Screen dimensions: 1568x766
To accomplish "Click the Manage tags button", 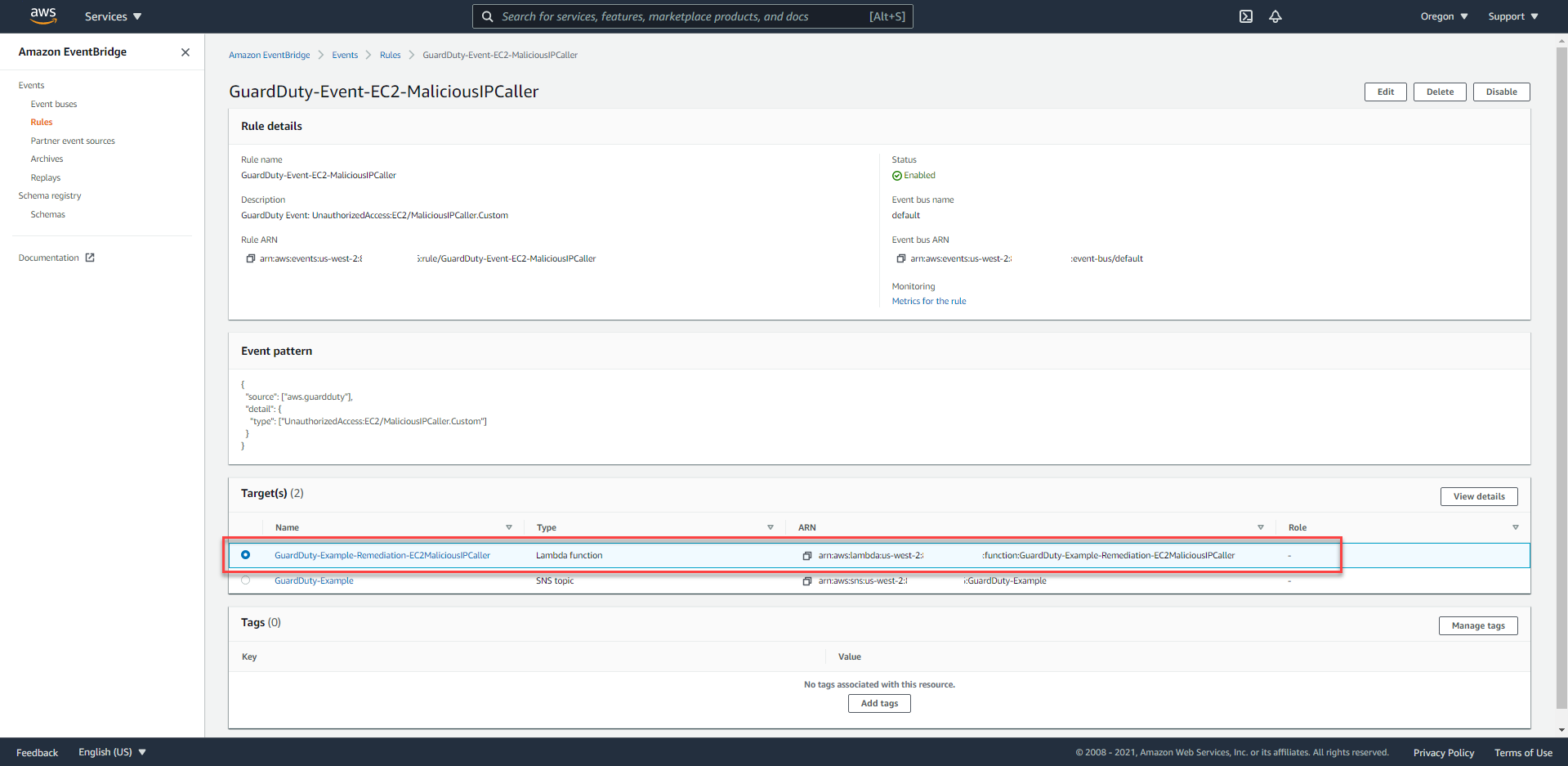I will click(1478, 625).
